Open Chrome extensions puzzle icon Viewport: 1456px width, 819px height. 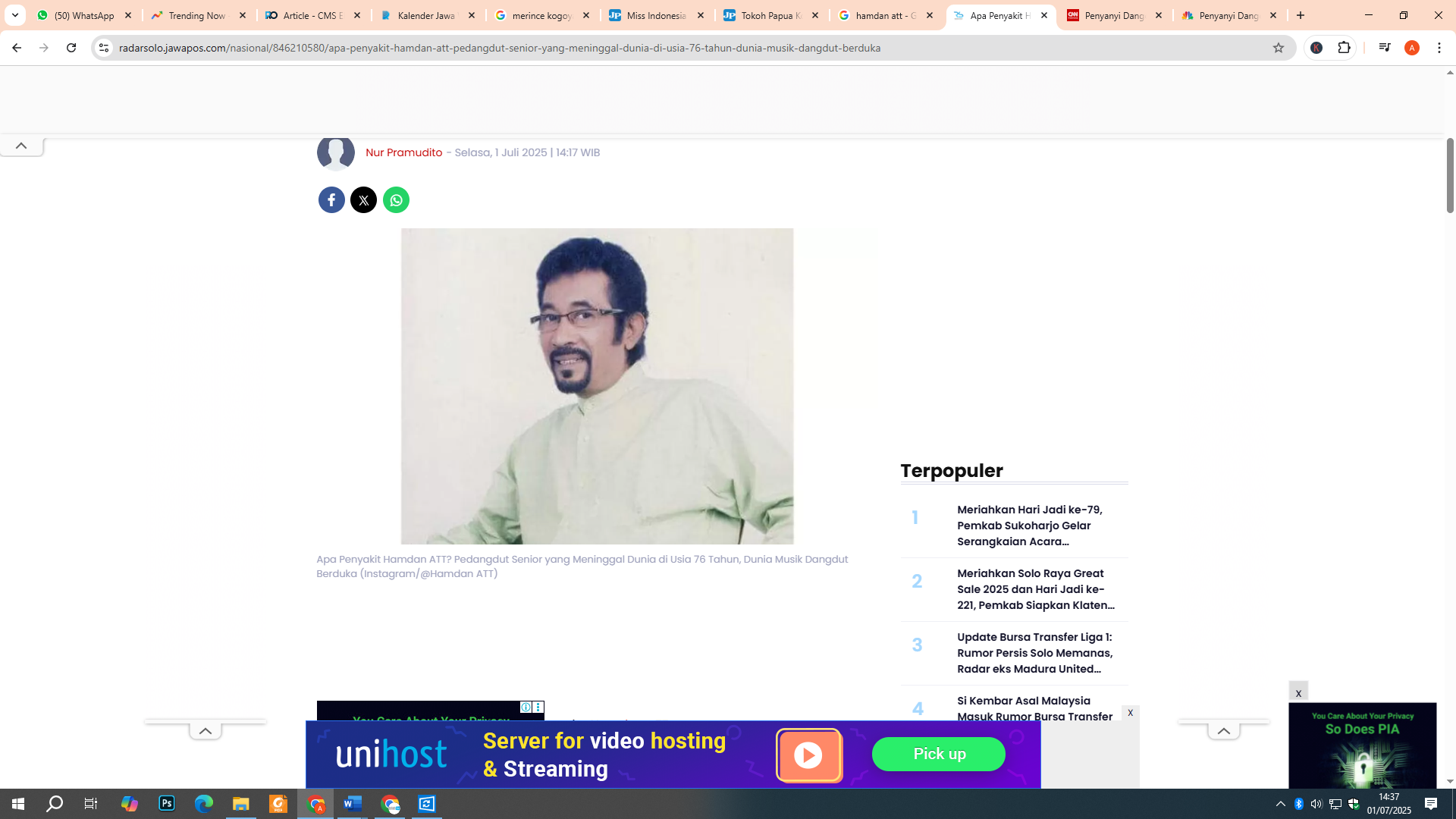click(1344, 47)
